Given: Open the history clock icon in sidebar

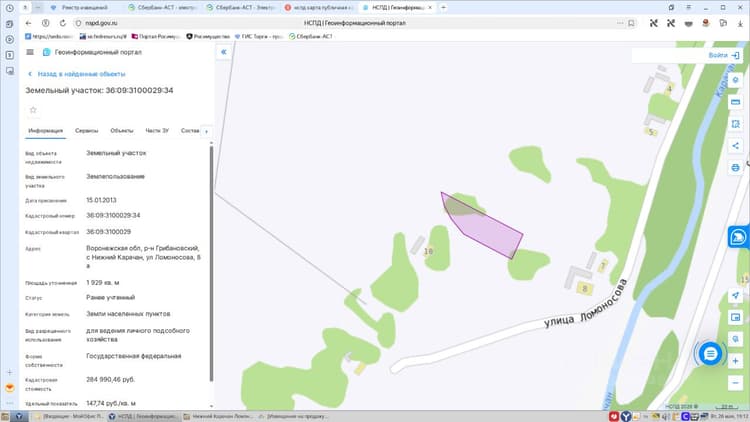Looking at the screenshot, I should tap(10, 8).
